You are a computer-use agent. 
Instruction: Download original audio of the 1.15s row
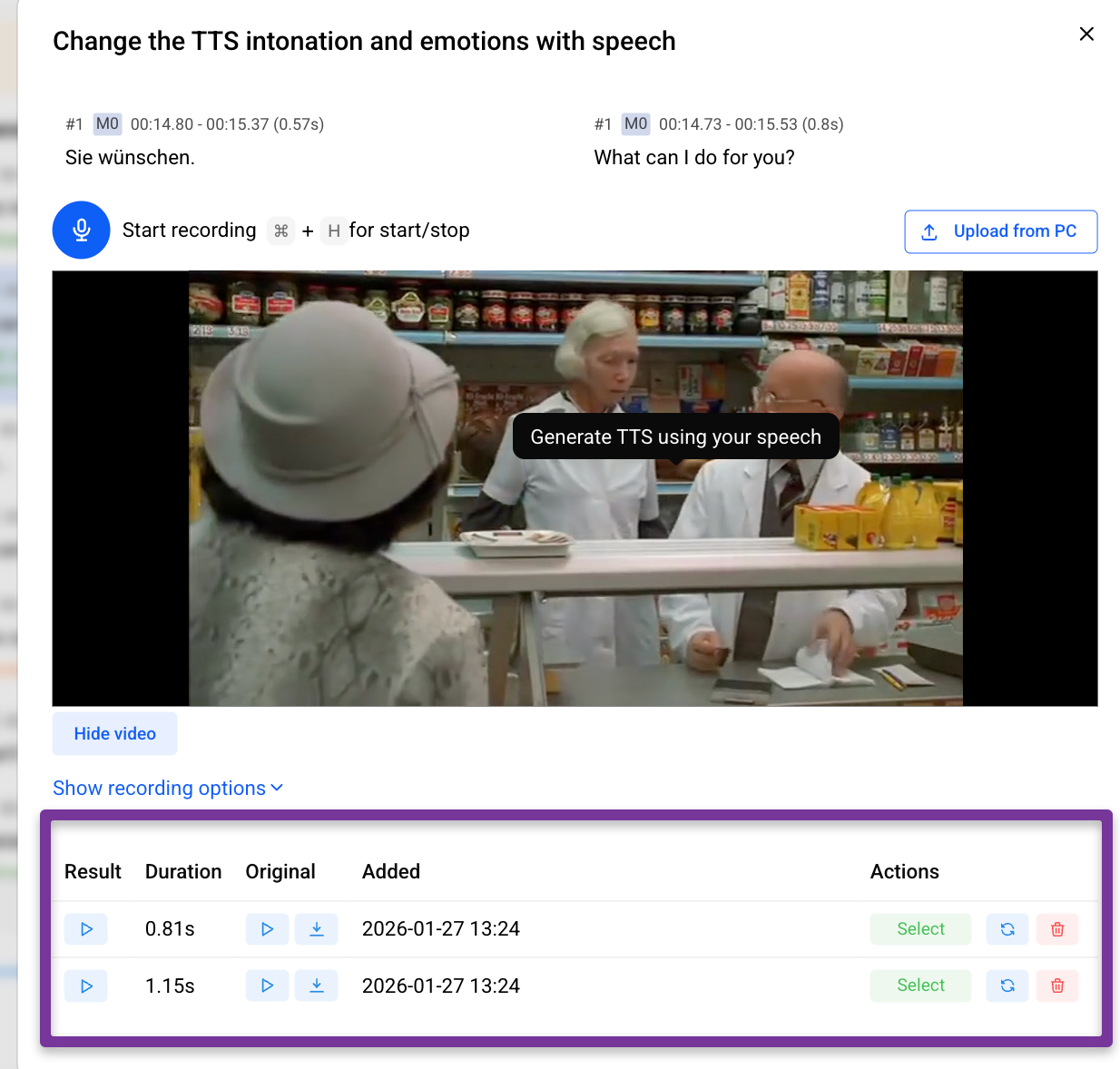(x=317, y=986)
